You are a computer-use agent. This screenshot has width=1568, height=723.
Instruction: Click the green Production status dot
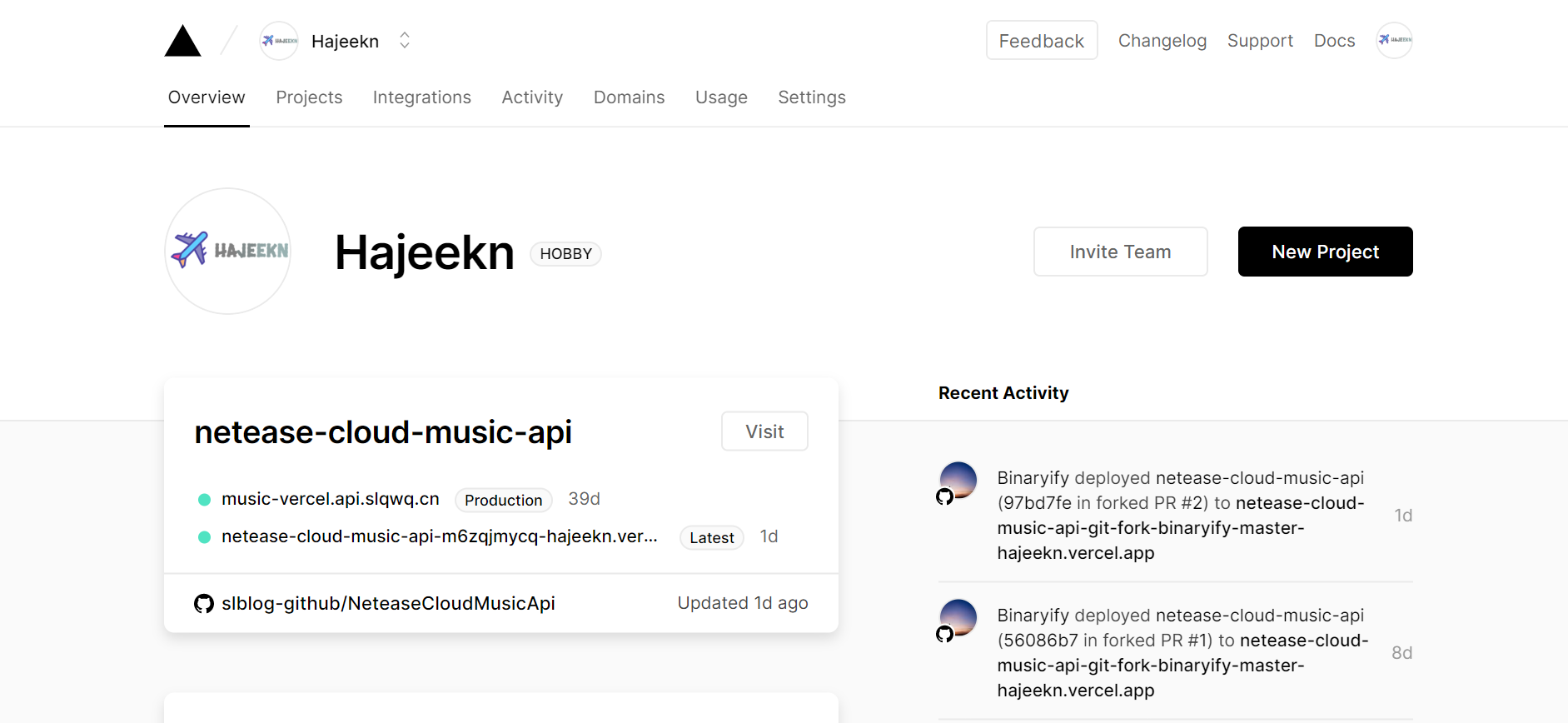(204, 499)
